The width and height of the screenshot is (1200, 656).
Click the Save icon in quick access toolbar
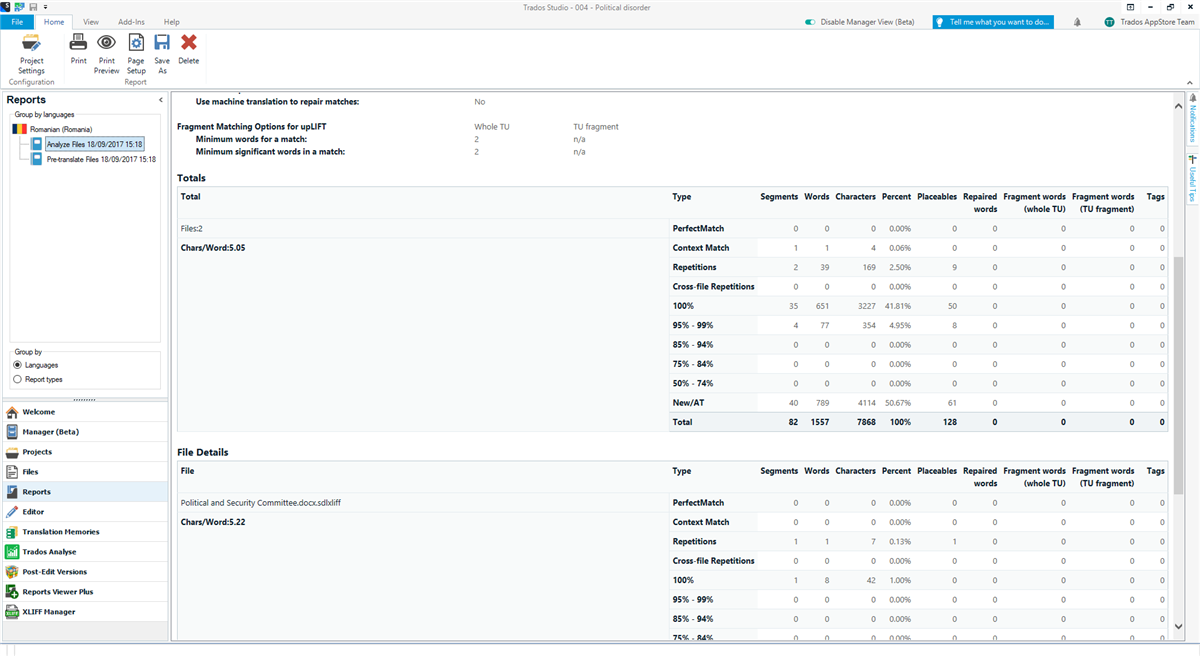(x=33, y=6)
